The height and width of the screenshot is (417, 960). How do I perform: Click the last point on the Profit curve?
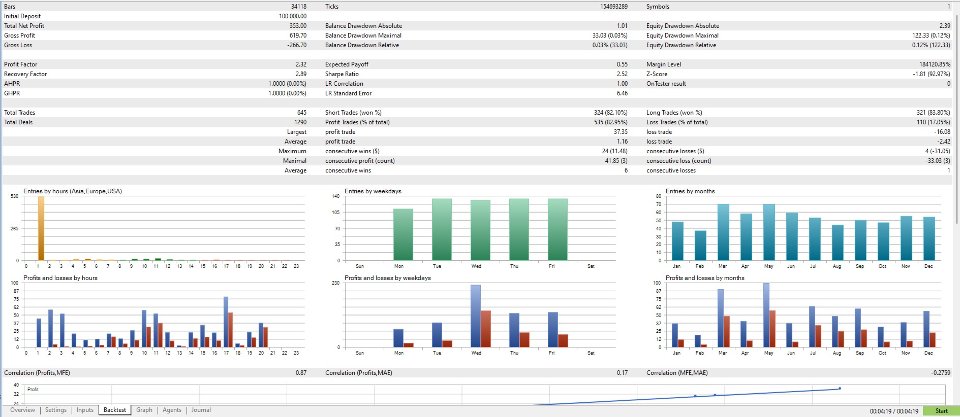tap(839, 388)
